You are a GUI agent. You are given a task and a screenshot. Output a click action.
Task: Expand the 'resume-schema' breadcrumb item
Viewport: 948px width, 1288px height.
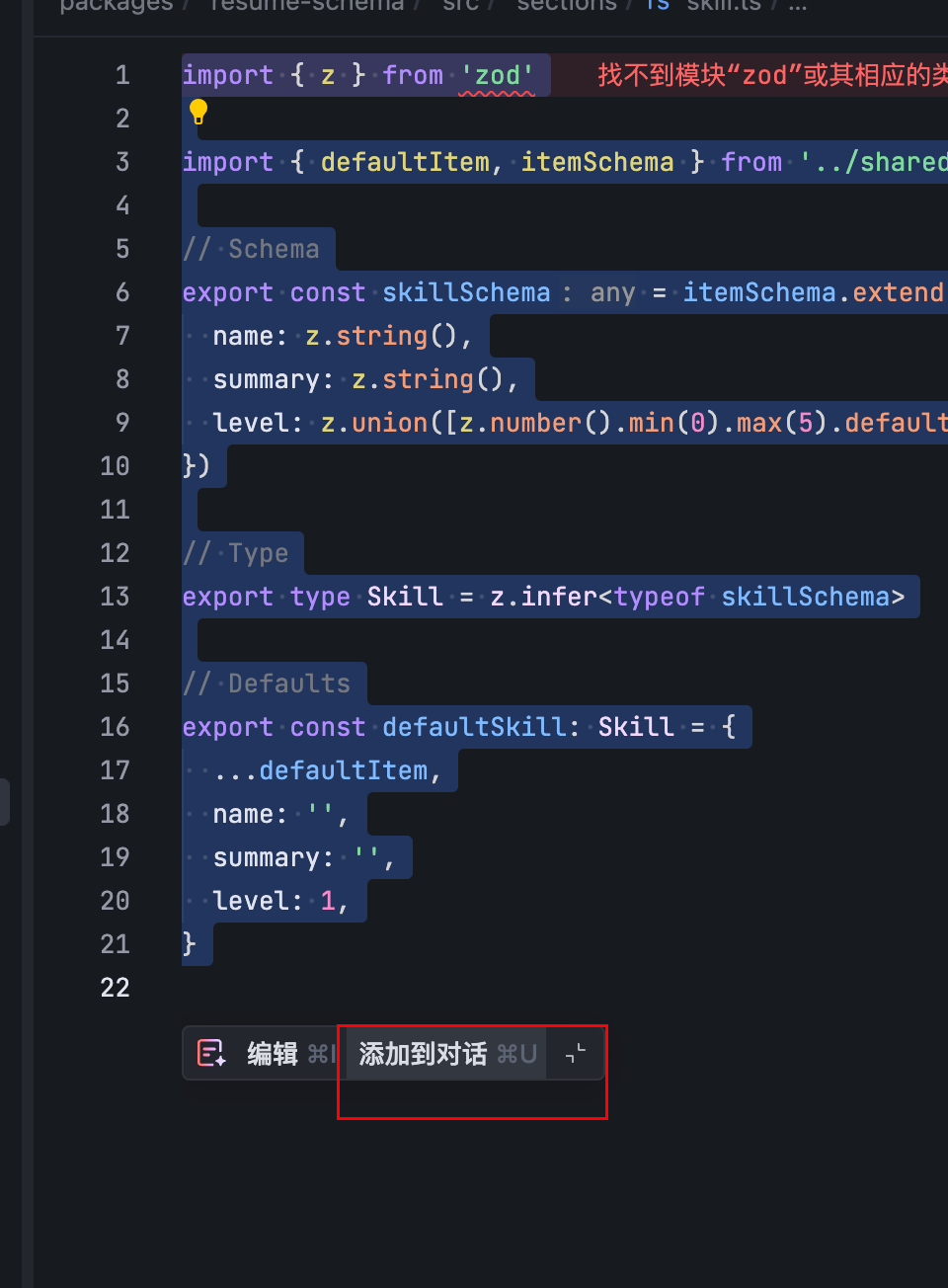[307, 5]
